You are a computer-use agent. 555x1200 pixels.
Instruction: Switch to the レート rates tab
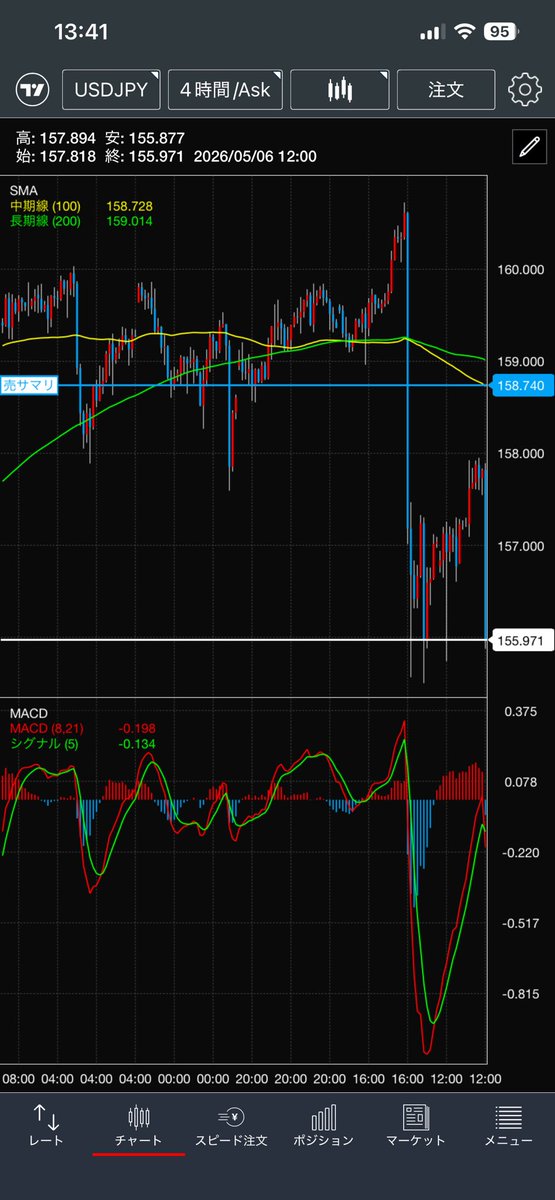tap(46, 1125)
